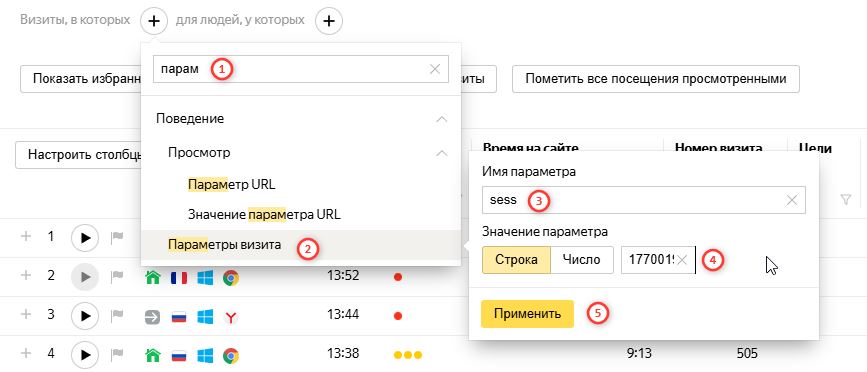Click Yandex browser icon in row 3
The height and width of the screenshot is (372, 867).
pos(231,317)
